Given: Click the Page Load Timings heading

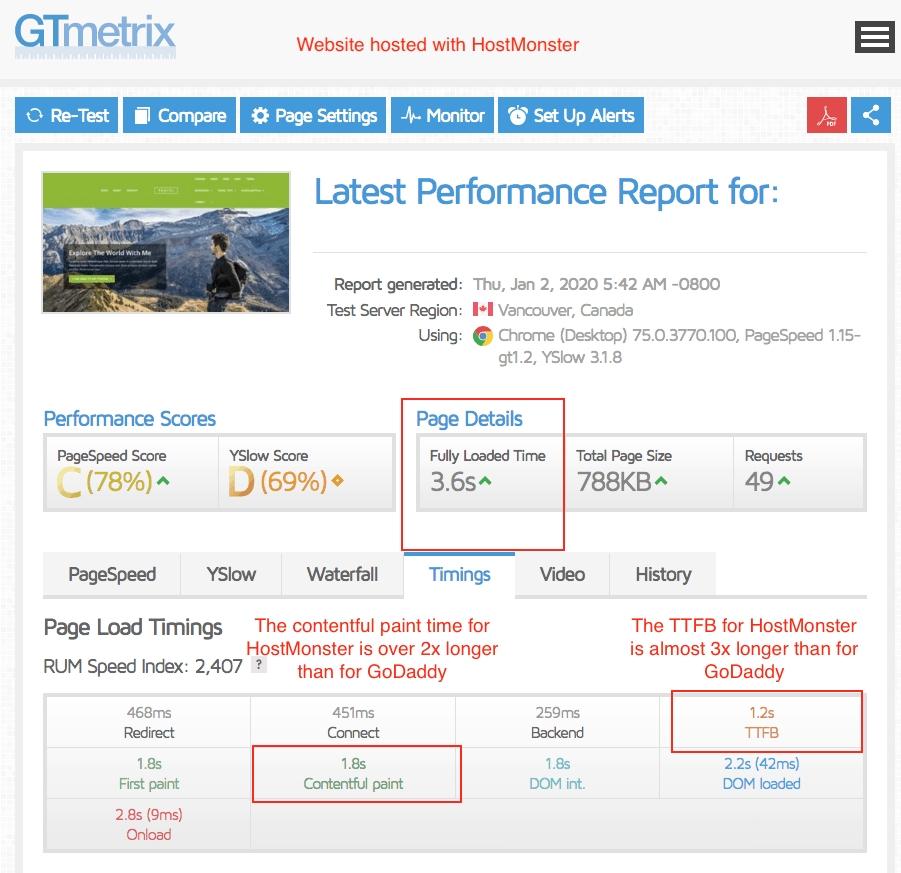Looking at the screenshot, I should [x=133, y=627].
